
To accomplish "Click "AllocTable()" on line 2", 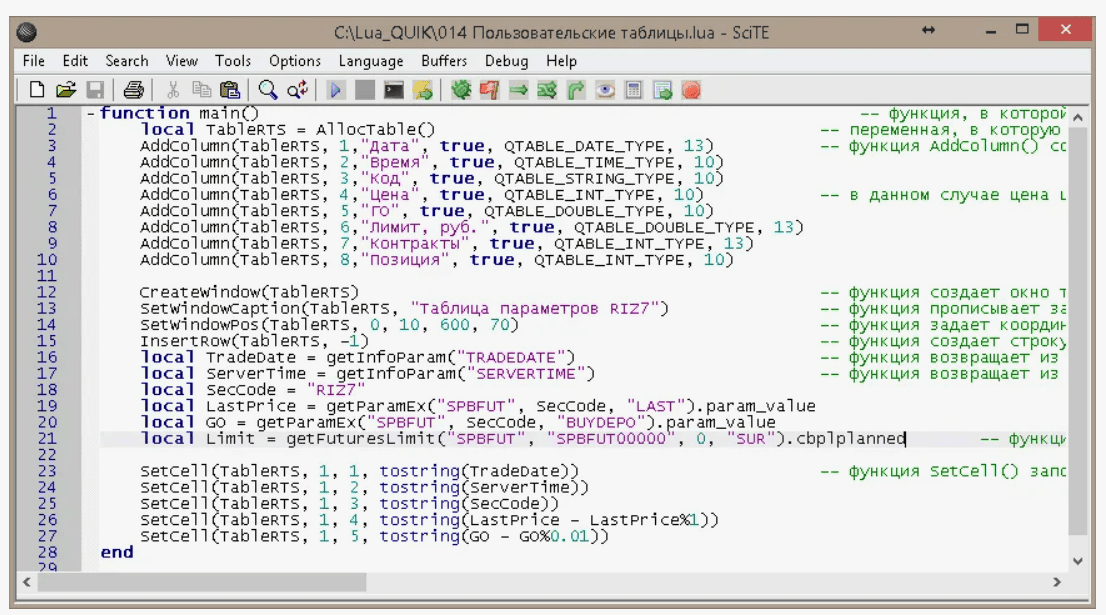I will (x=375, y=130).
